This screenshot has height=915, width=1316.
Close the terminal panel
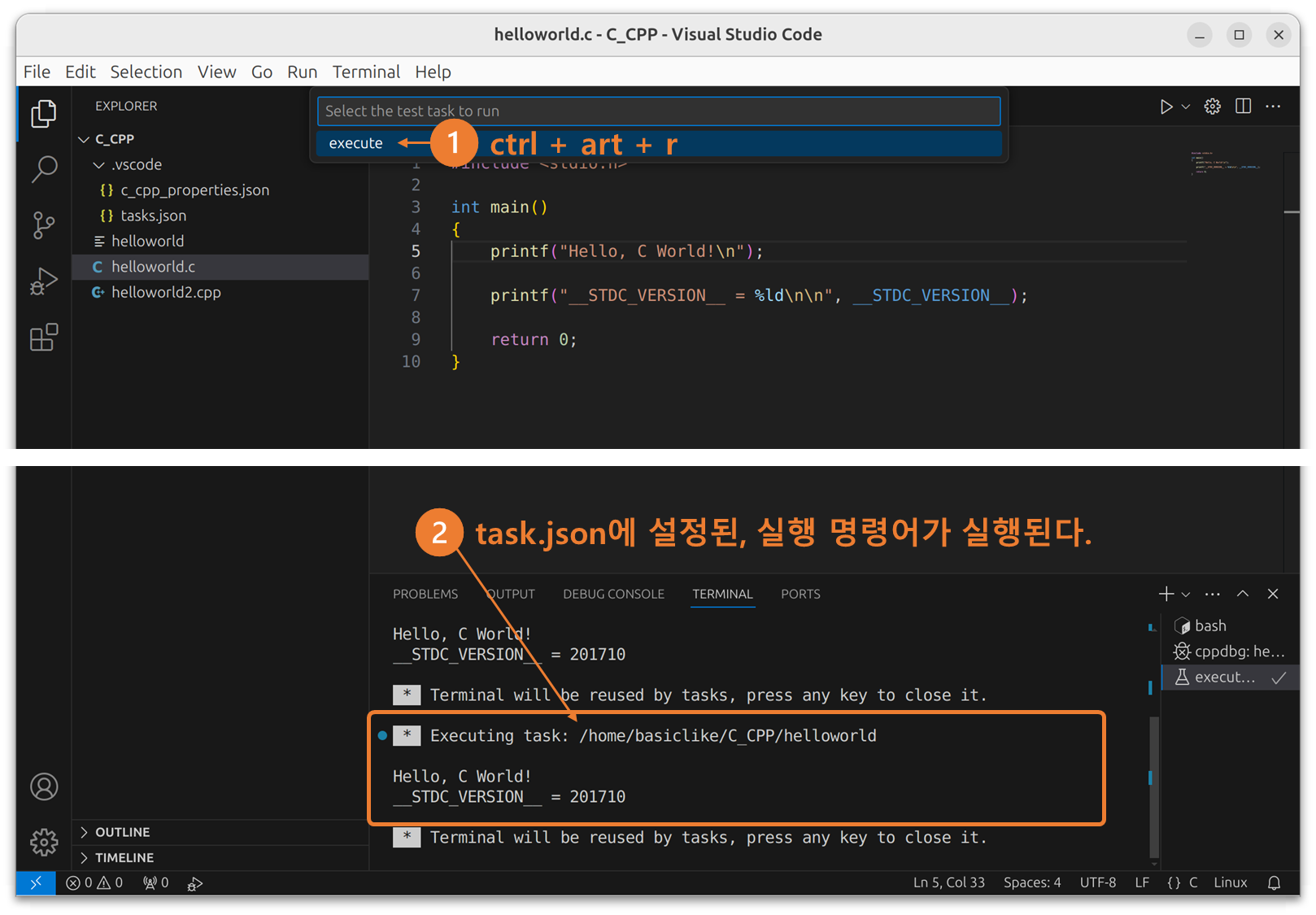(x=1273, y=595)
